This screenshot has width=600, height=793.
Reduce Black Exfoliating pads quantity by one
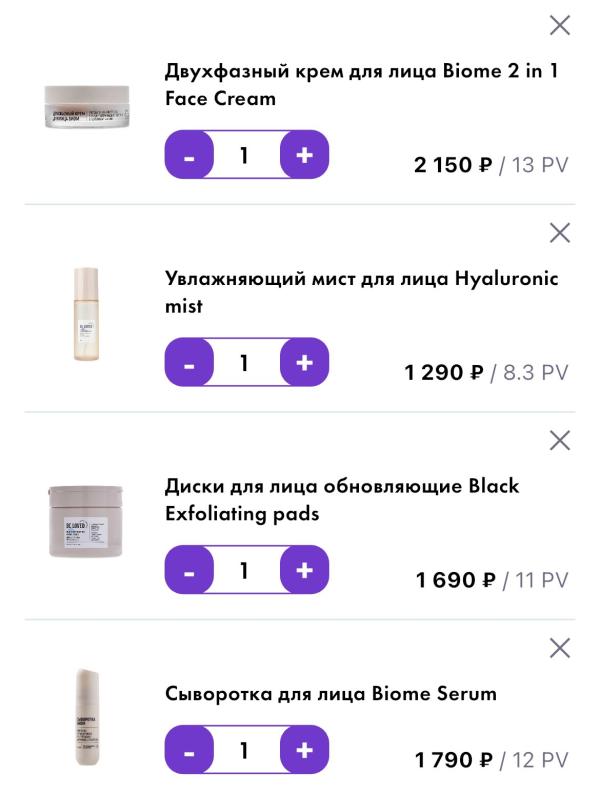189,571
